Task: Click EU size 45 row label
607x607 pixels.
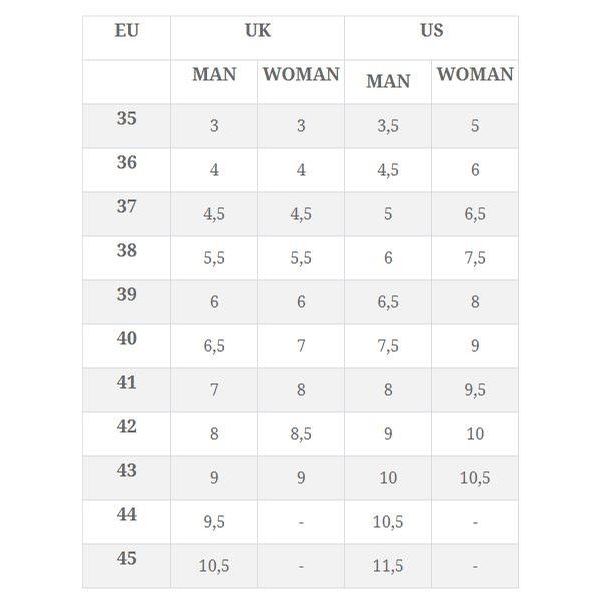Action: [x=126, y=559]
